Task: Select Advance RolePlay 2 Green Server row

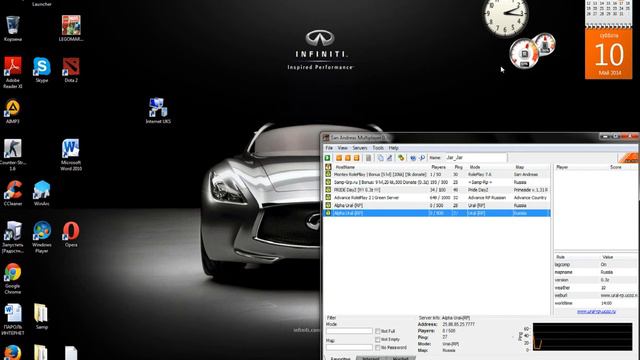Action: tap(437, 198)
